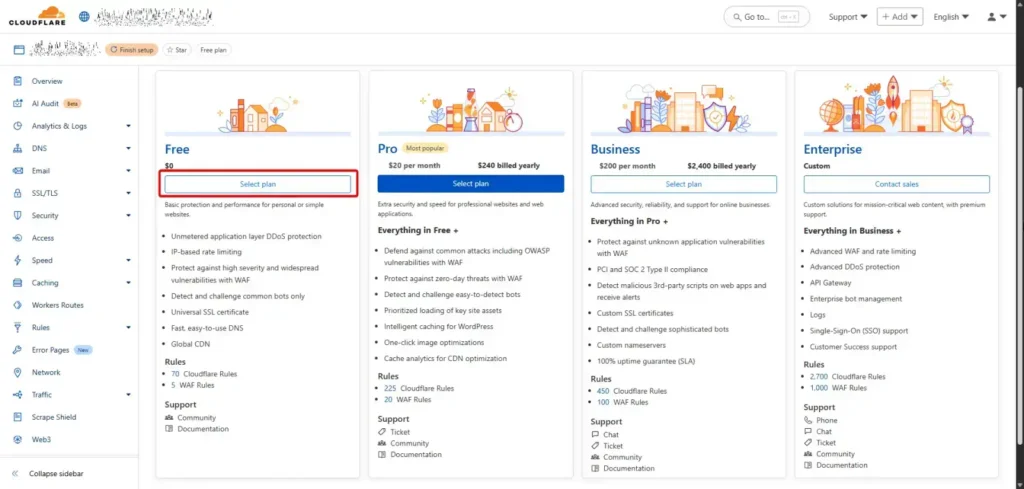
Task: Click the Rules funnel icon in sidebar
Action: (x=18, y=327)
